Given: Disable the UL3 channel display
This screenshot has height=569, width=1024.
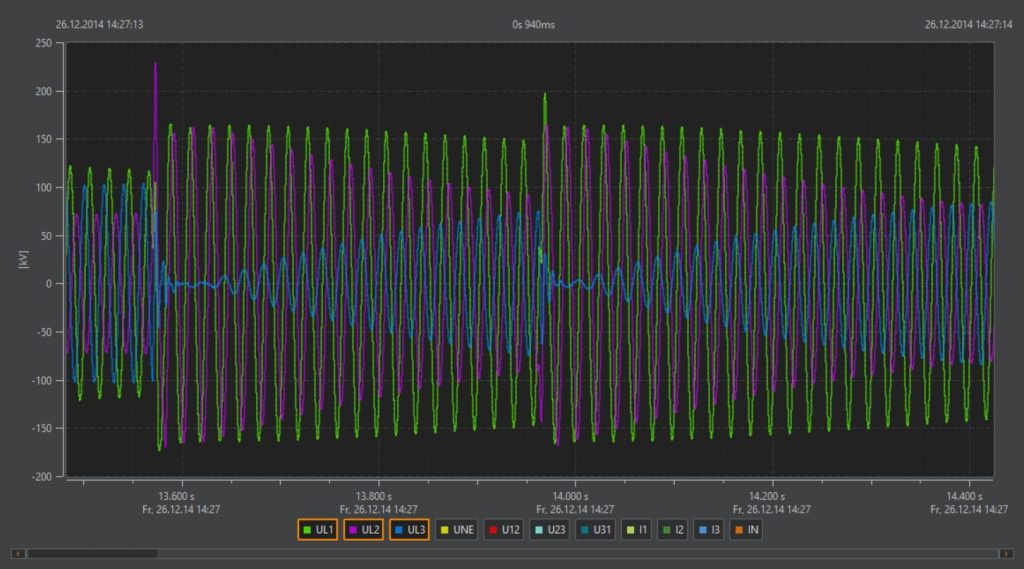Looking at the screenshot, I should click(x=410, y=529).
